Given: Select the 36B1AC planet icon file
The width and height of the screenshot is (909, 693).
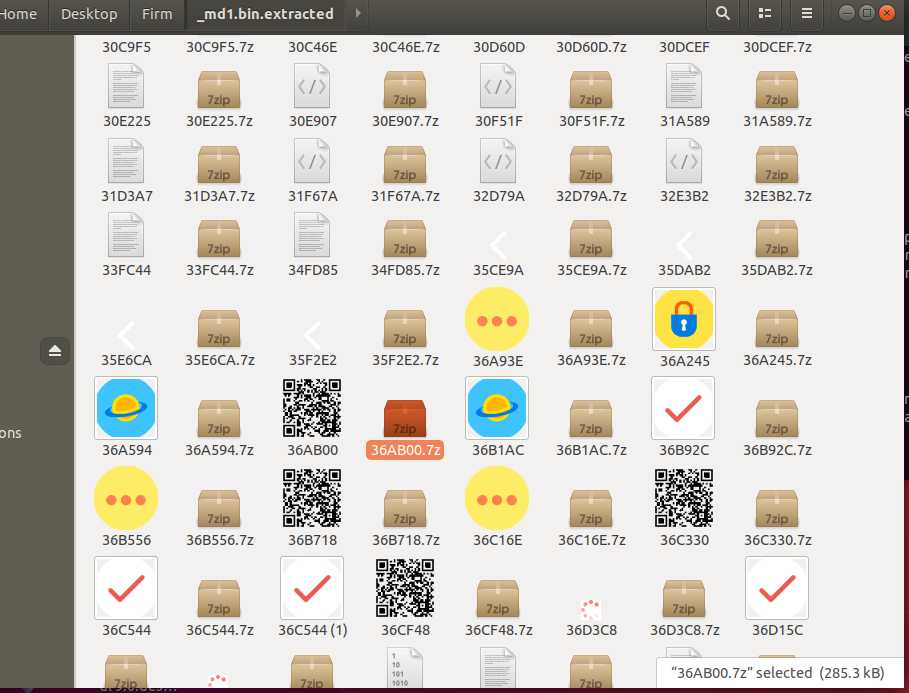Looking at the screenshot, I should point(497,408).
